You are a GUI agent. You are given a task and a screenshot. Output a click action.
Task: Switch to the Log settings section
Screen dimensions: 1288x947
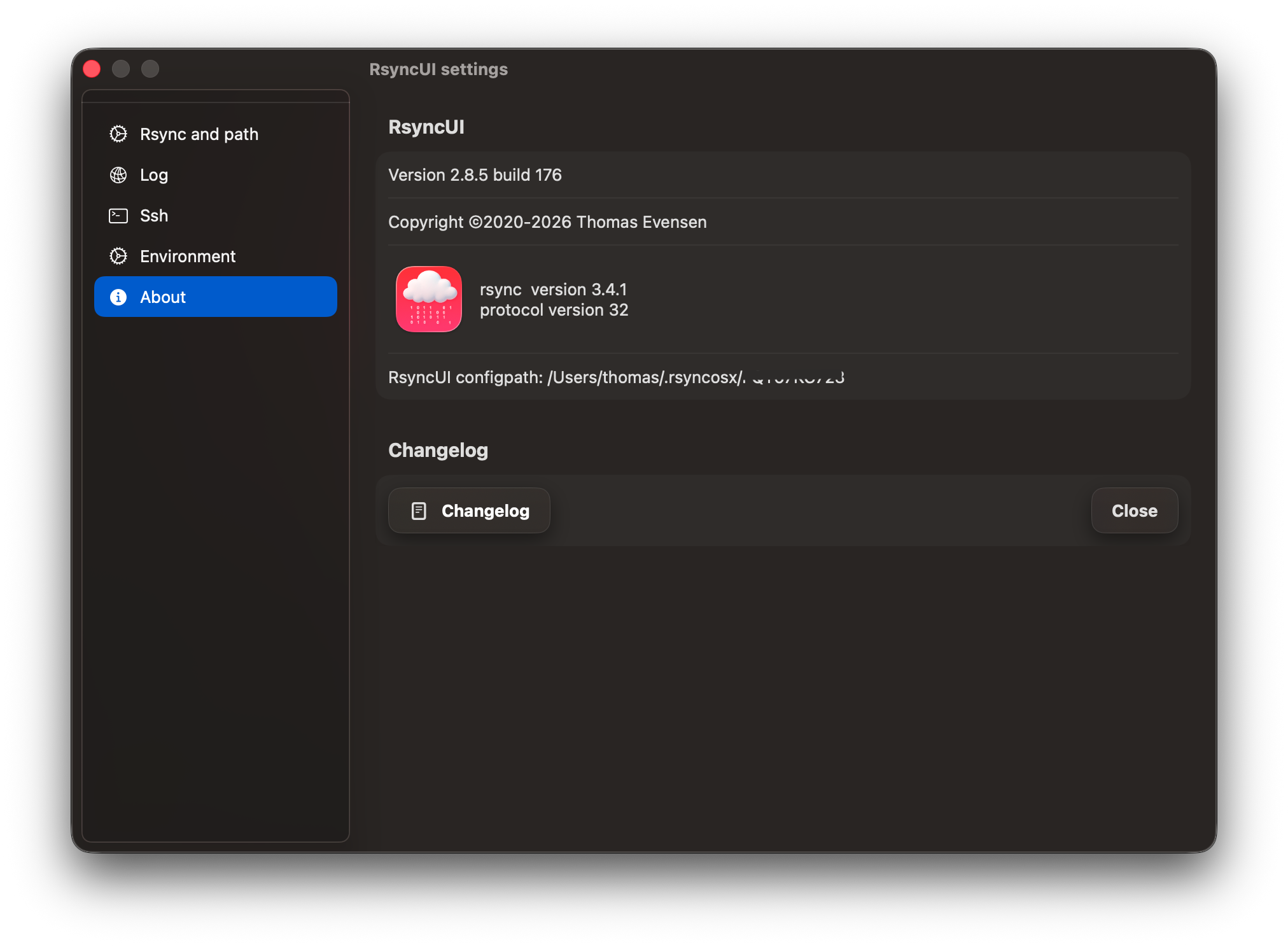(154, 175)
